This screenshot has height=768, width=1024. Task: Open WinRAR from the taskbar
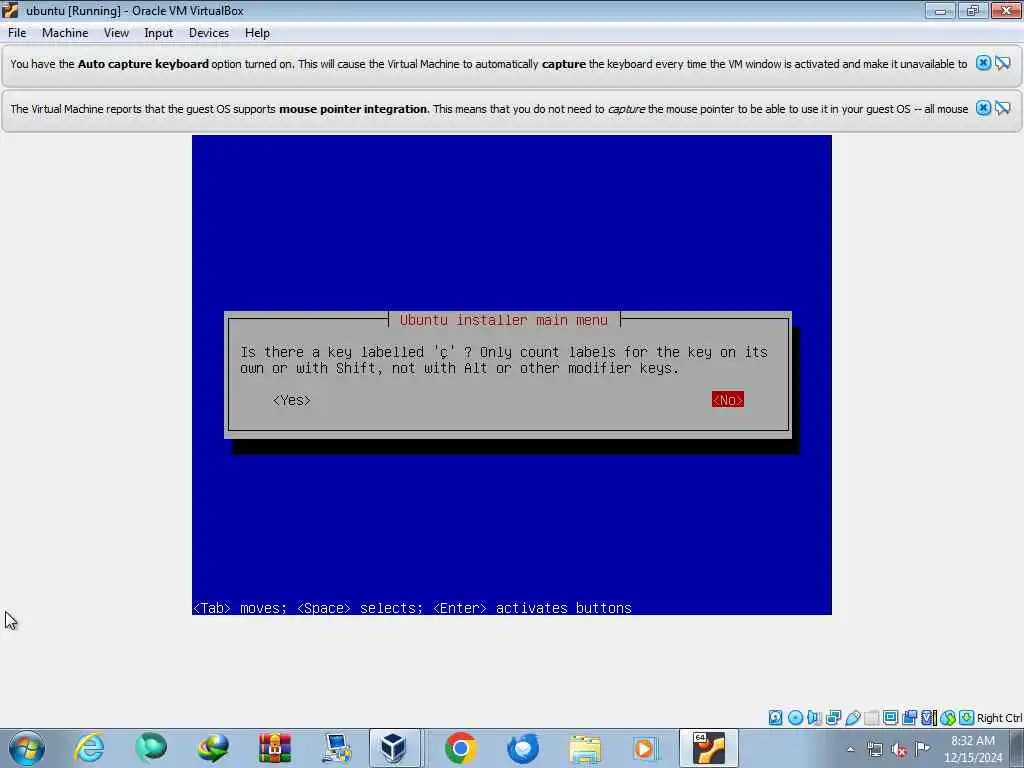click(275, 748)
